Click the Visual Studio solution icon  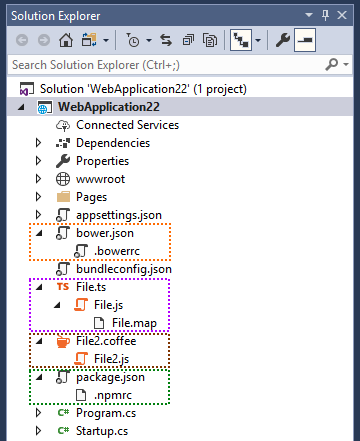coord(27,89)
